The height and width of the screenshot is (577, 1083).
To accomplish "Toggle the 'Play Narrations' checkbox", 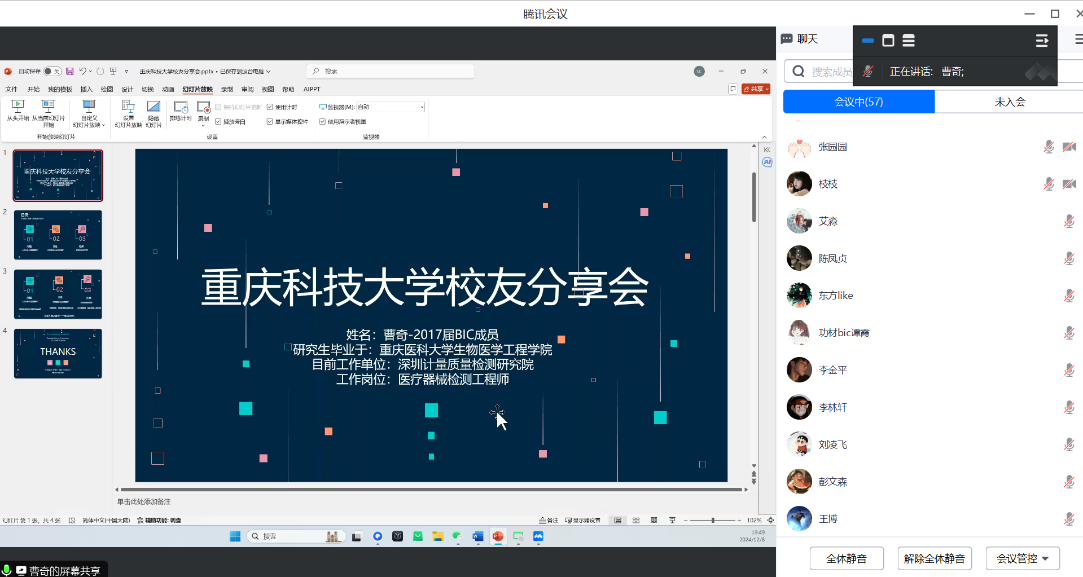I will [218, 122].
